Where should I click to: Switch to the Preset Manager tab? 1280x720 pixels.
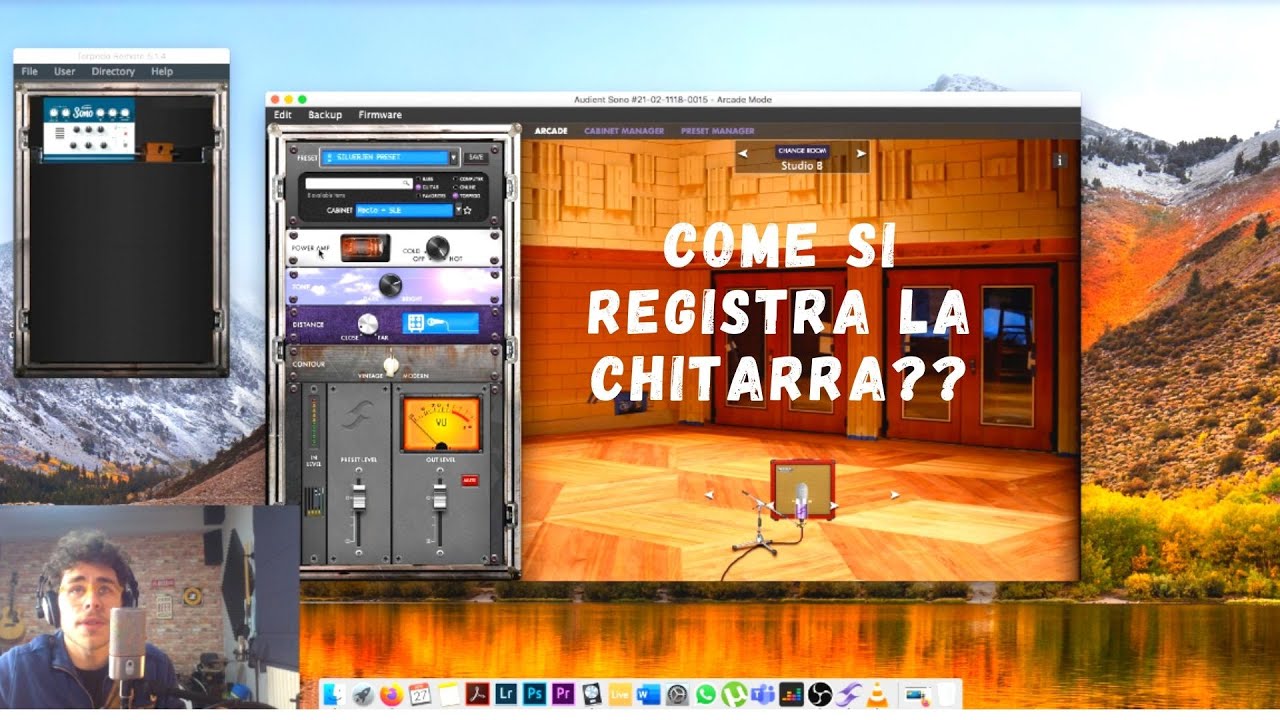click(718, 131)
